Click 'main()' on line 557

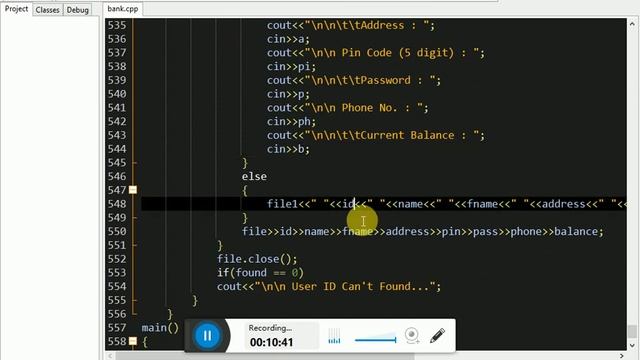[160, 328]
